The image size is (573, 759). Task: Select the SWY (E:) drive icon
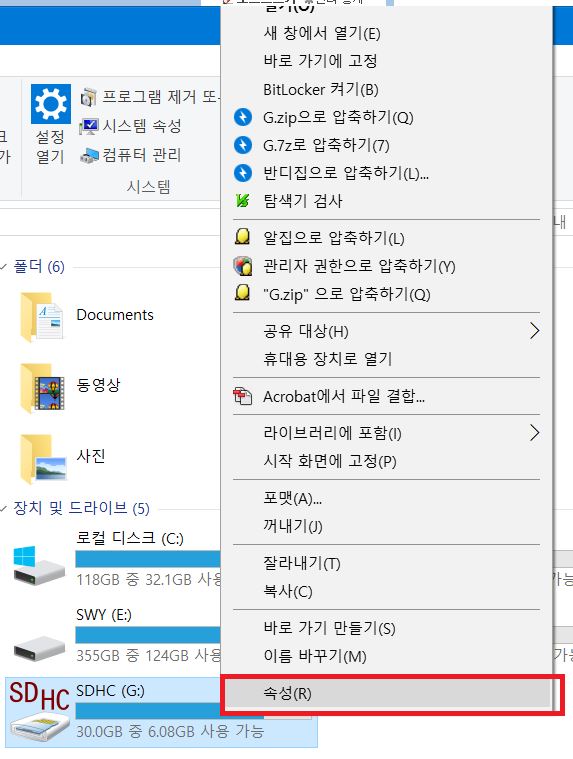coord(39,649)
